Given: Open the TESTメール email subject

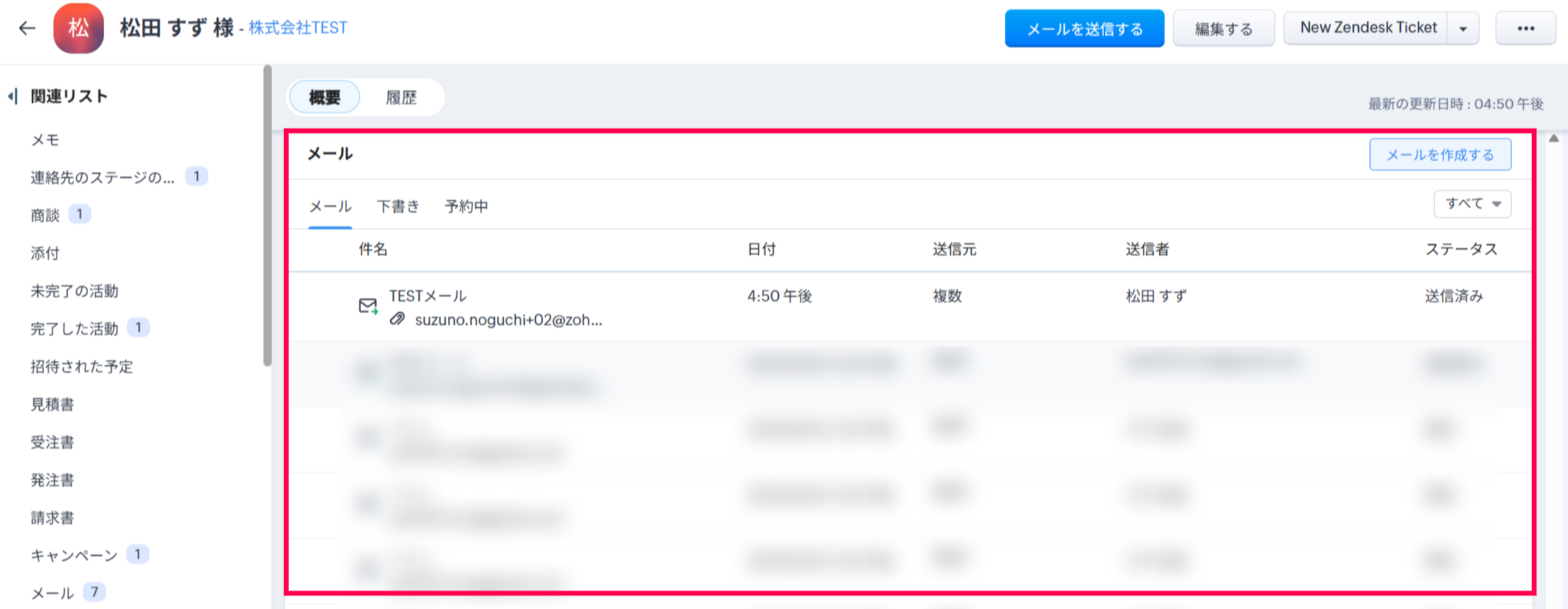Looking at the screenshot, I should tap(428, 296).
